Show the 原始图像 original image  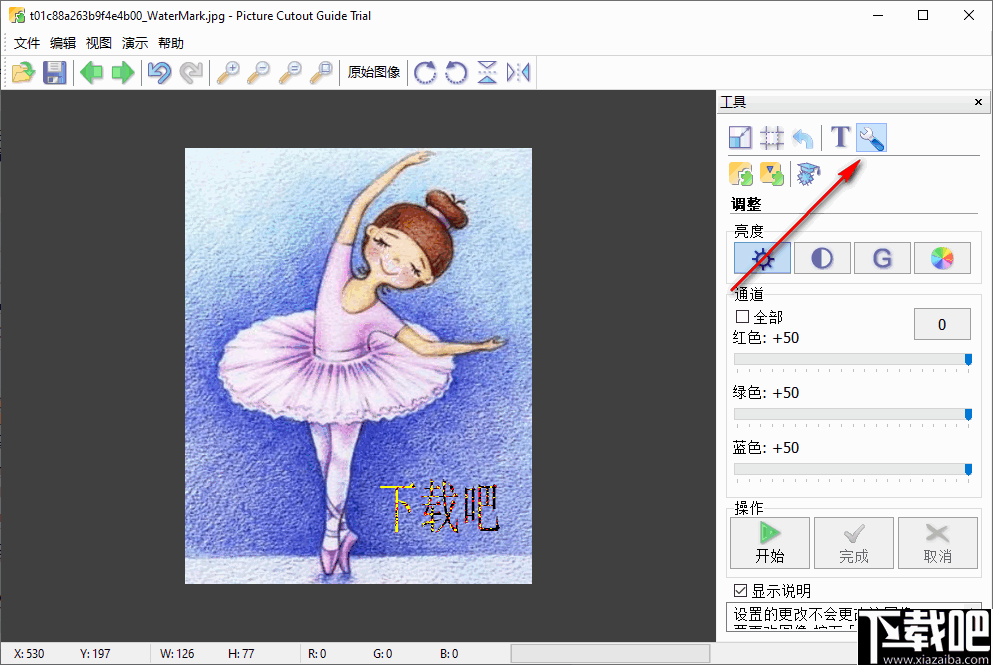coord(374,72)
